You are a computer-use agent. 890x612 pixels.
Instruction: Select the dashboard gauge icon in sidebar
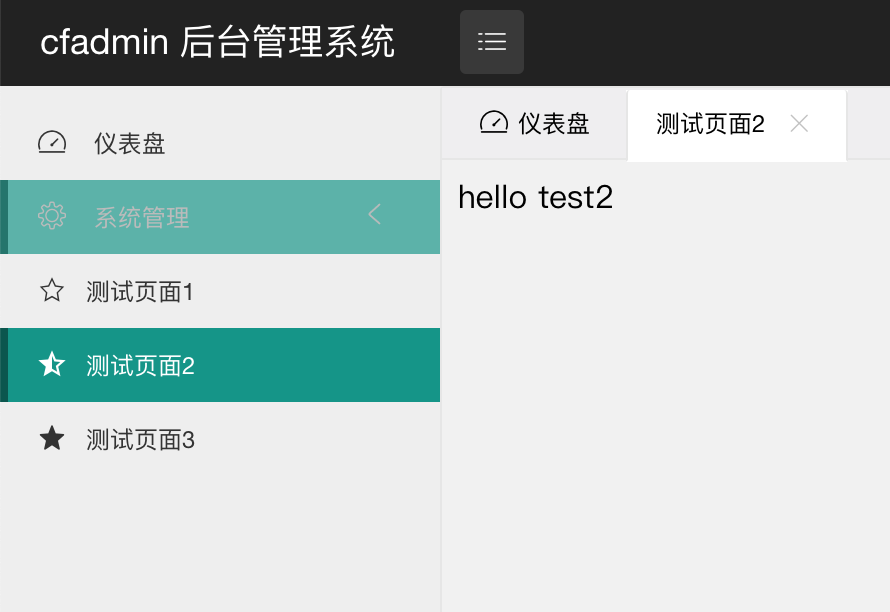pyautogui.click(x=52, y=142)
